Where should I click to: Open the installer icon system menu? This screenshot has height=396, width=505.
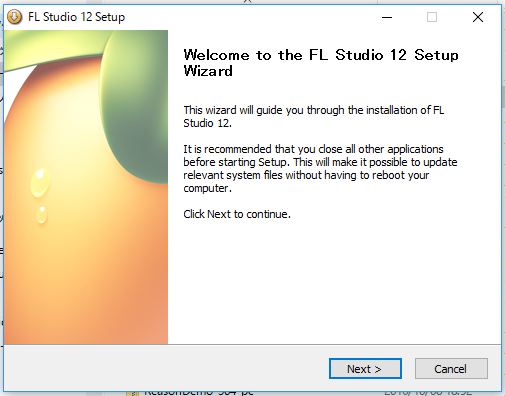(14, 17)
